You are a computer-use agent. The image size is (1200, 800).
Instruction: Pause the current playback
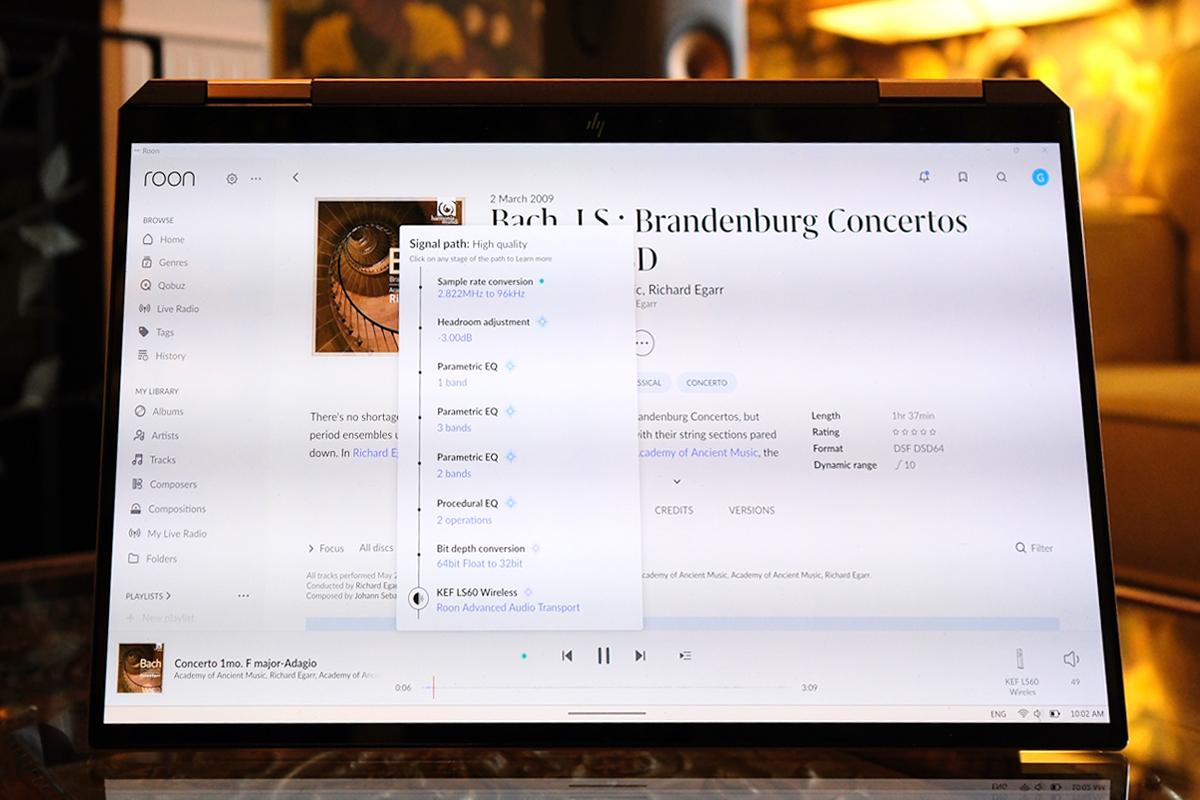(603, 656)
